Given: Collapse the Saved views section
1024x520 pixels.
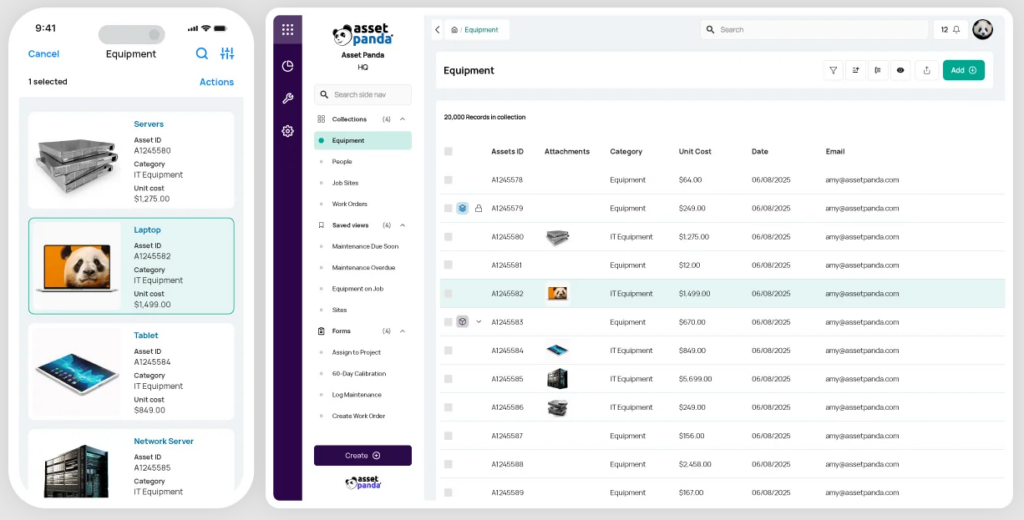Looking at the screenshot, I should point(403,225).
